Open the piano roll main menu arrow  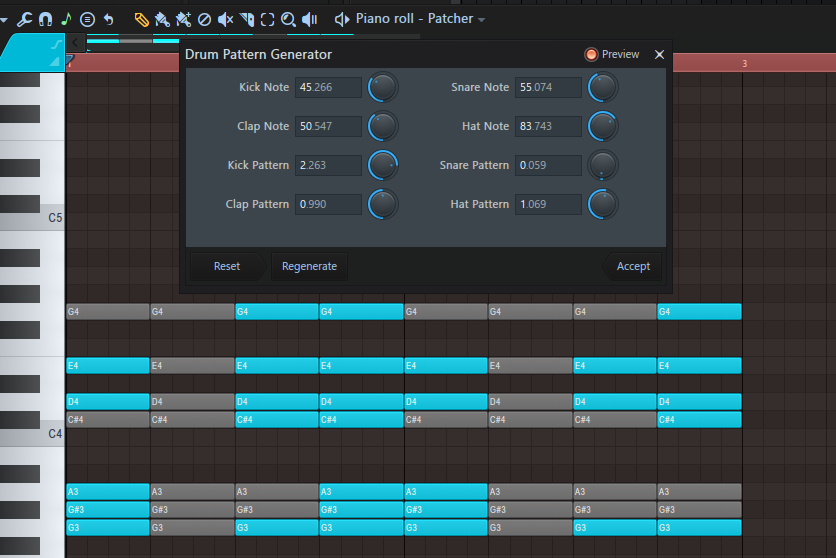coord(4,19)
